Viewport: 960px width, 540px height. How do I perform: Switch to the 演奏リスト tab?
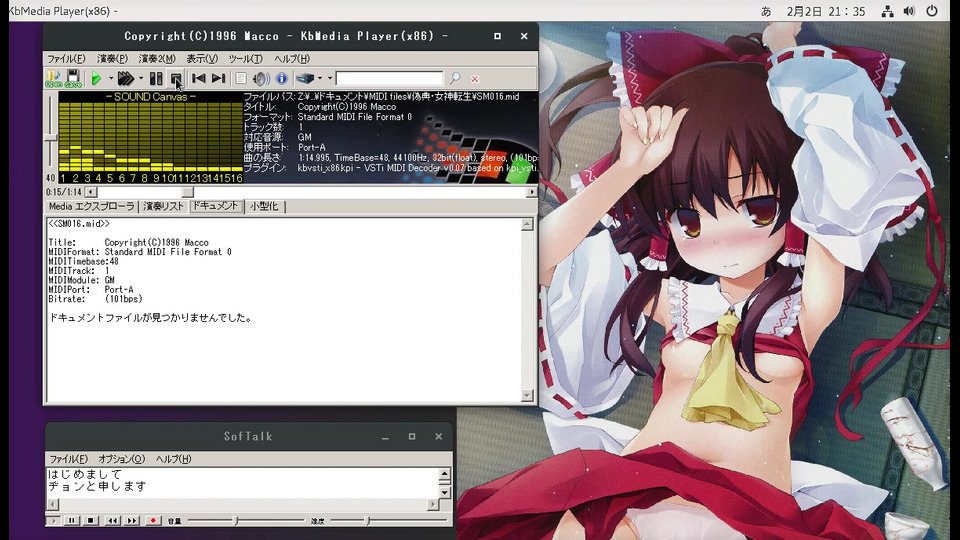(x=163, y=207)
